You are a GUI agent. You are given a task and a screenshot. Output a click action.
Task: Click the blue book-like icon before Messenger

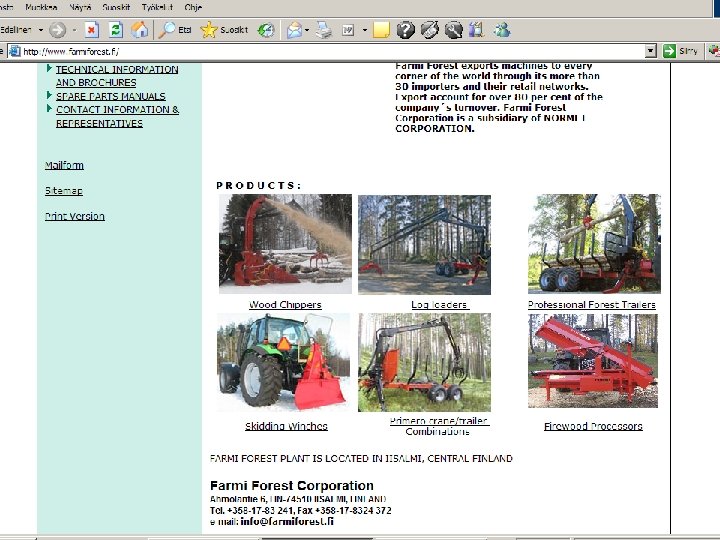[477, 30]
